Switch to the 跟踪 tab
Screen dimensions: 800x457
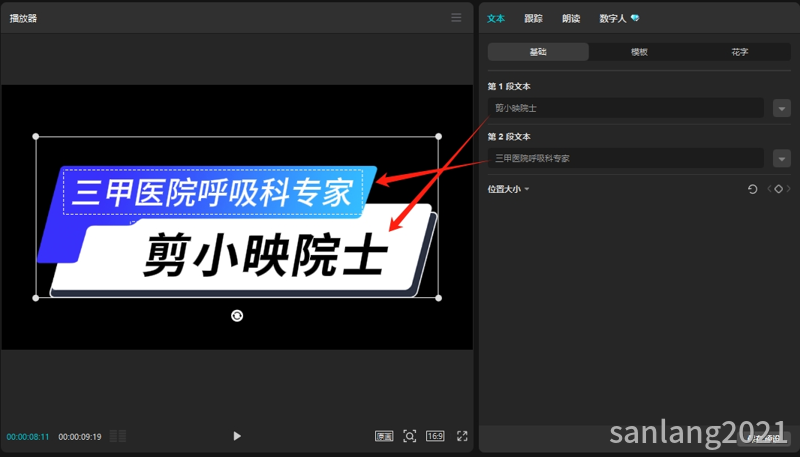click(x=533, y=18)
